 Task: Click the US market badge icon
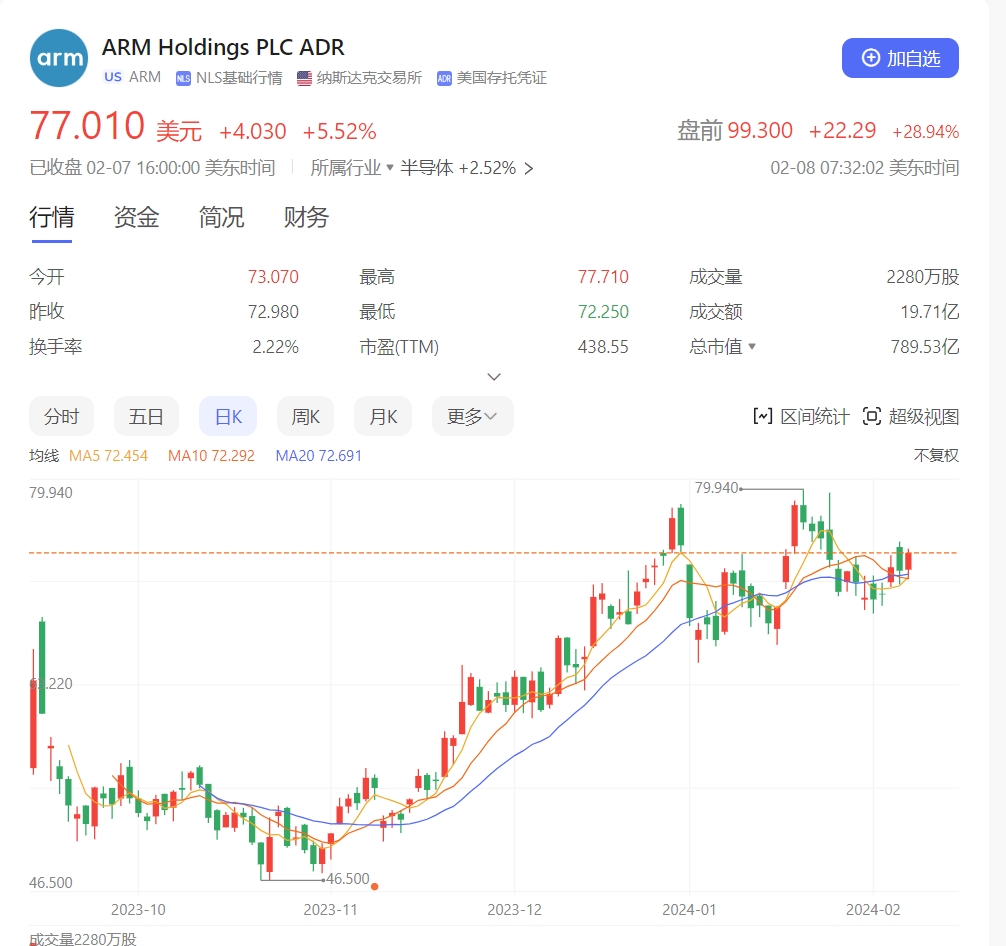tap(113, 77)
